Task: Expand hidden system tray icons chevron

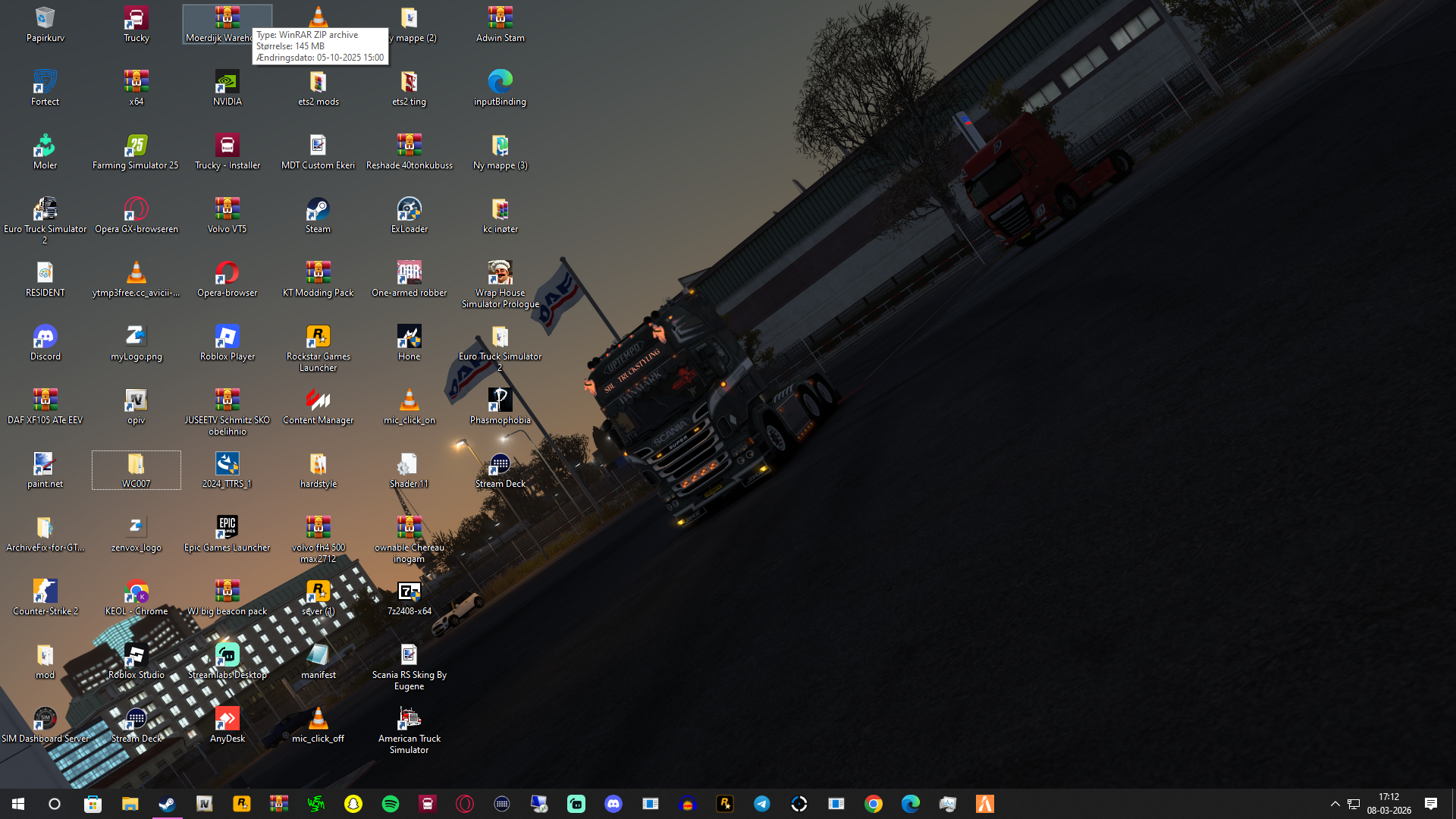Action: (x=1335, y=804)
